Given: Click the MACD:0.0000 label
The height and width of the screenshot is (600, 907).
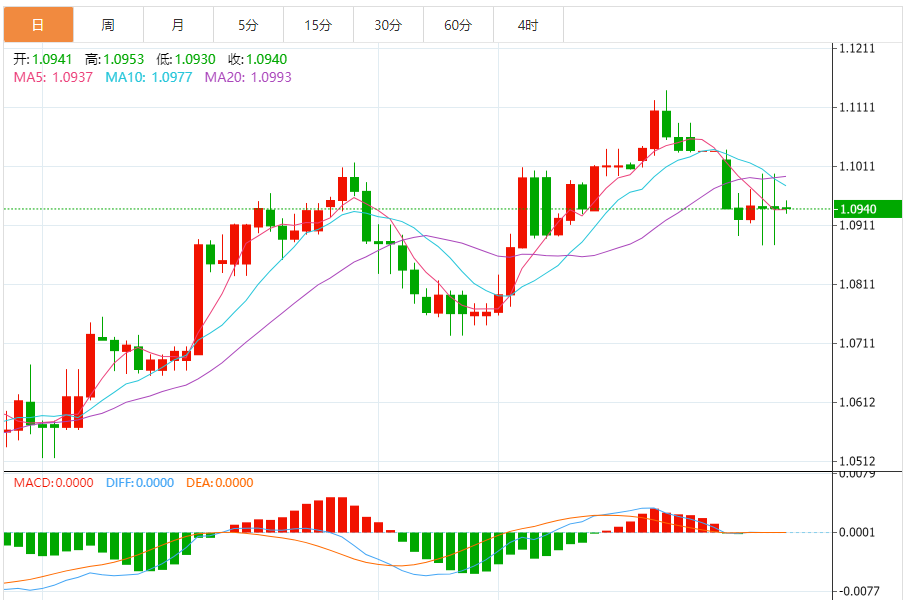Looking at the screenshot, I should click(x=54, y=483).
